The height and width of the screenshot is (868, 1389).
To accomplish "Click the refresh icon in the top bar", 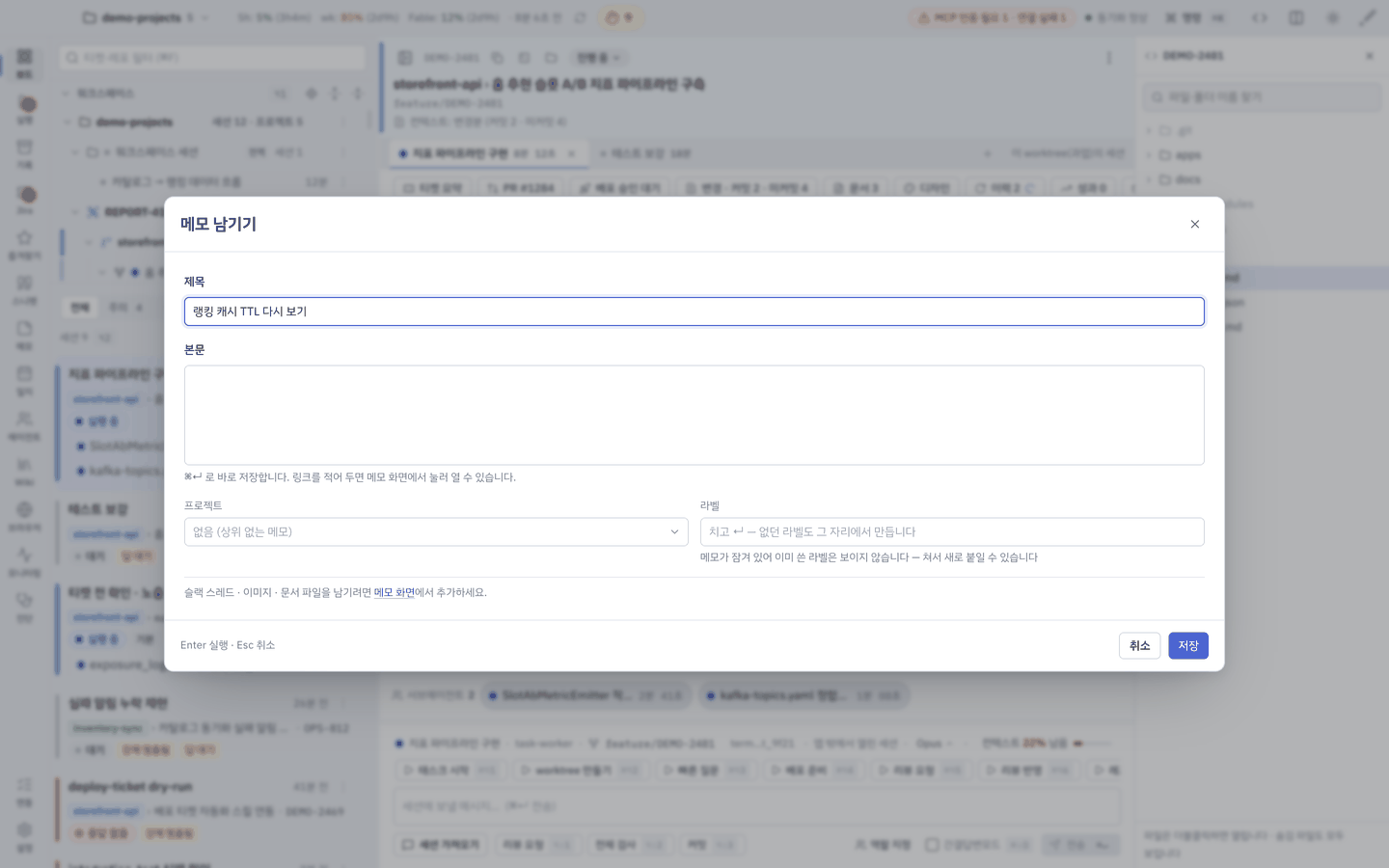I will (x=580, y=17).
